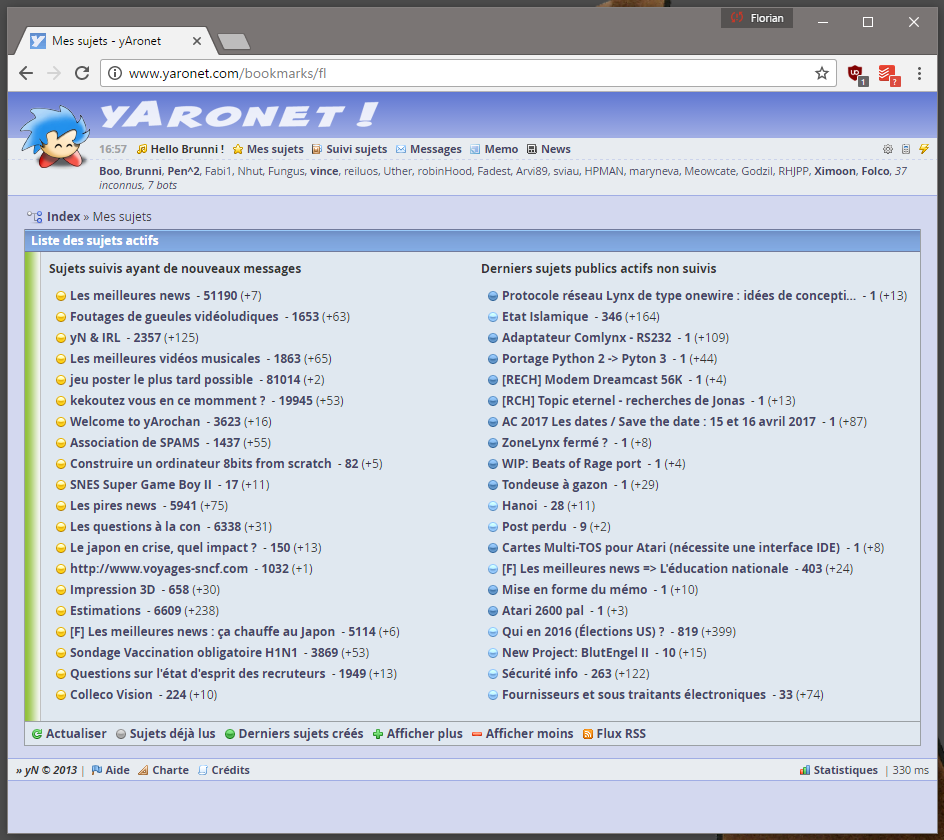Viewport: 944px width, 840px height.
Task: Open topic 'Les meilleures vidéos musicales'
Action: (x=165, y=358)
